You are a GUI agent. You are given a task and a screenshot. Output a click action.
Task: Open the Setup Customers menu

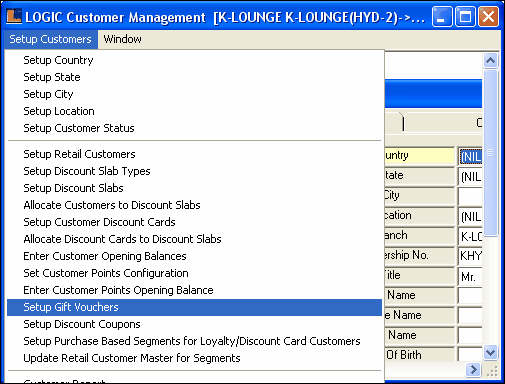click(51, 39)
